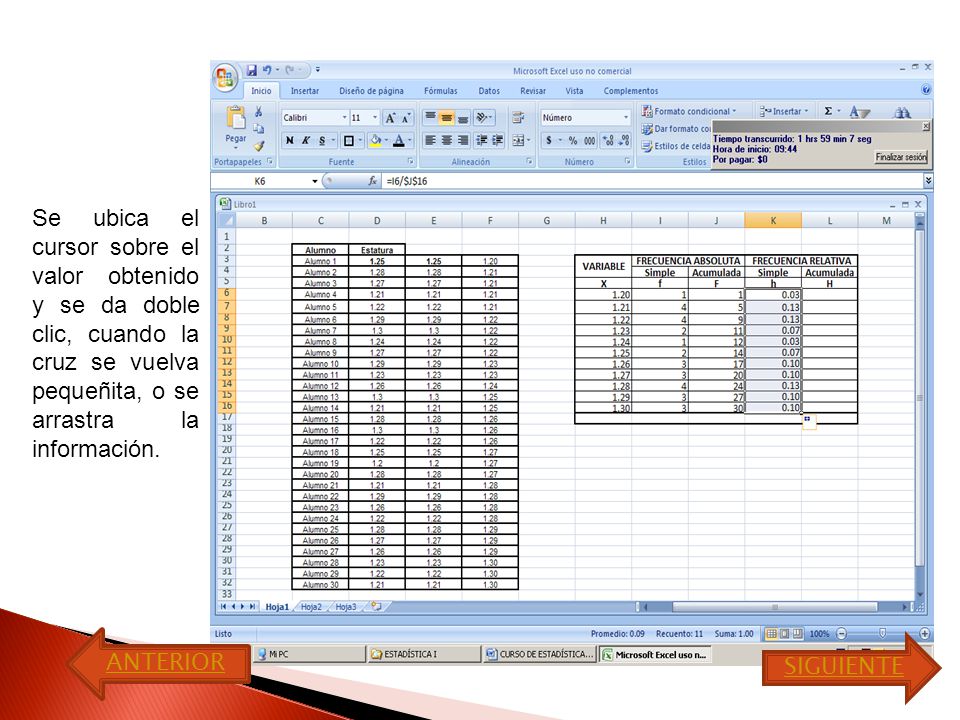The width and height of the screenshot is (960, 720).
Task: Switch to the Hoja3 sheet tab
Action: click(346, 607)
